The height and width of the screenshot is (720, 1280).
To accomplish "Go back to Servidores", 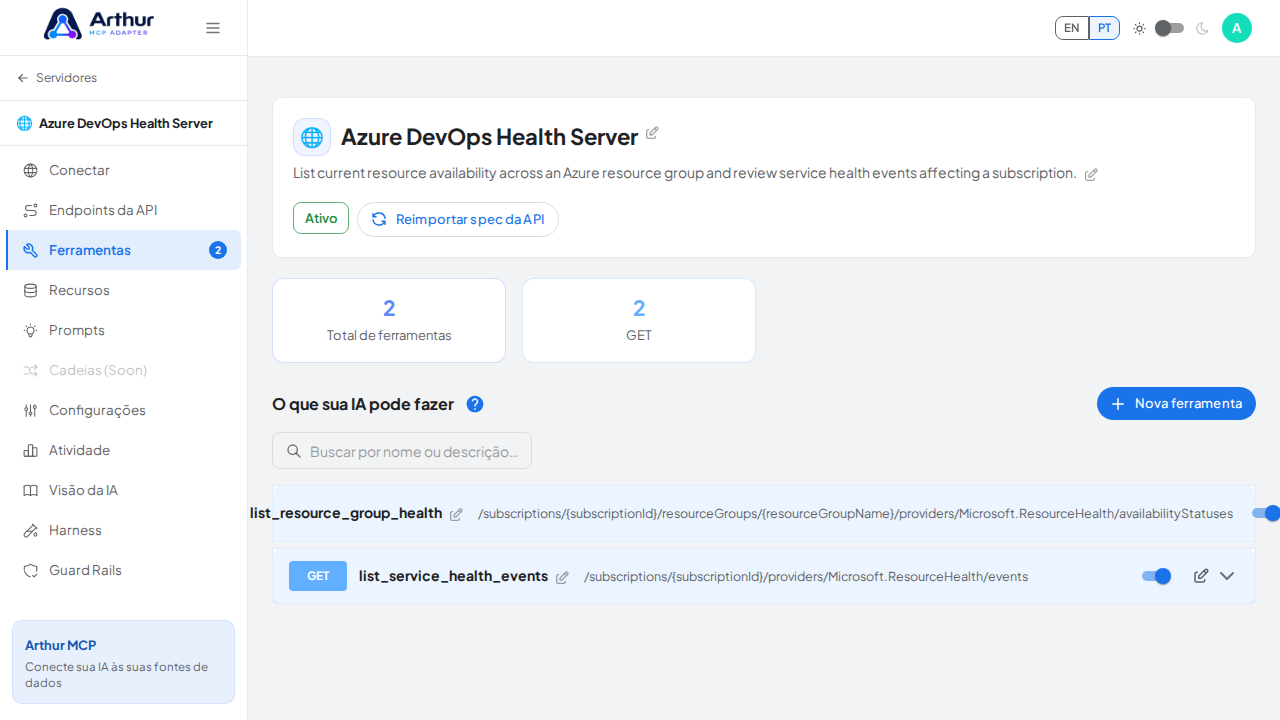I will (x=57, y=78).
